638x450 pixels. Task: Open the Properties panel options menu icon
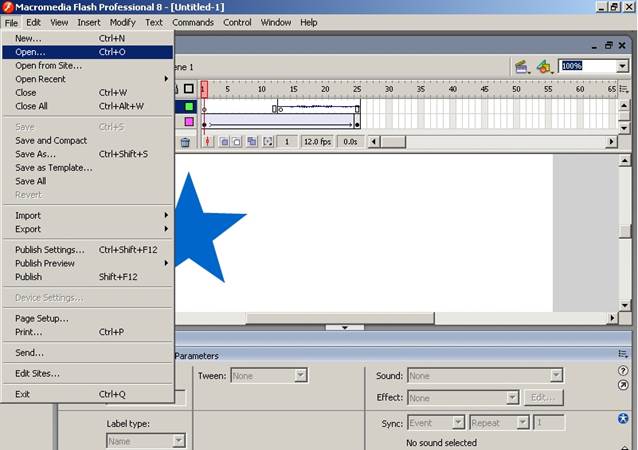(623, 354)
